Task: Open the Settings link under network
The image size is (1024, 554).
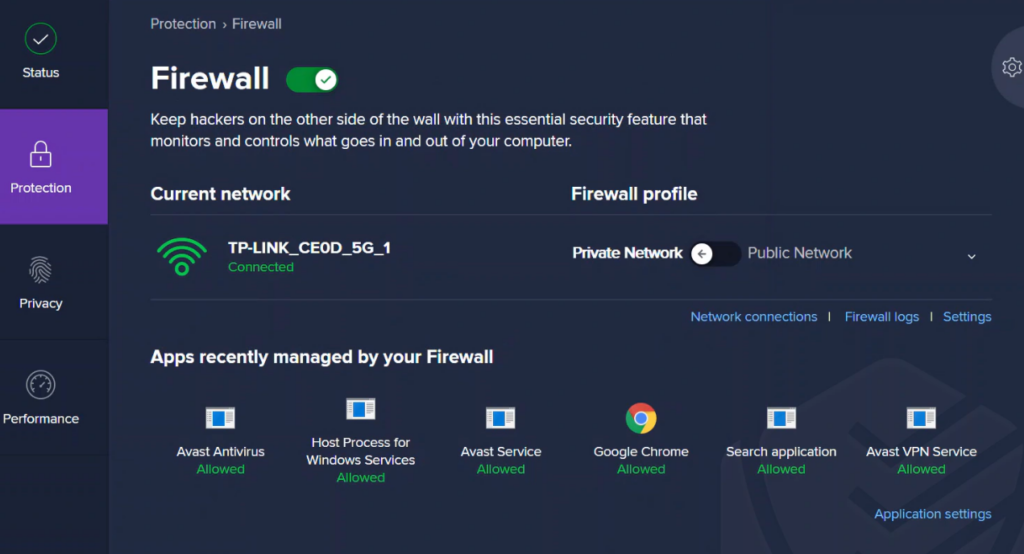Action: [967, 317]
